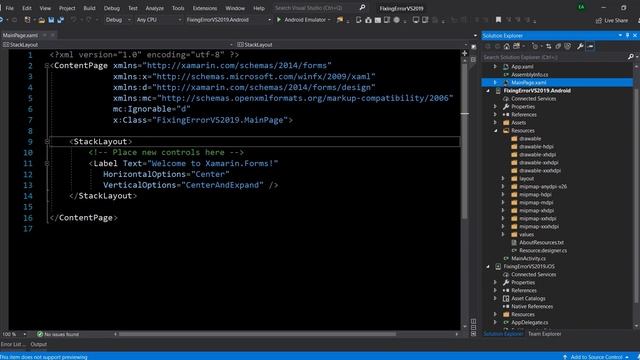Toggle bookmark on current line
The width and height of the screenshot is (640, 360).
(498, 20)
